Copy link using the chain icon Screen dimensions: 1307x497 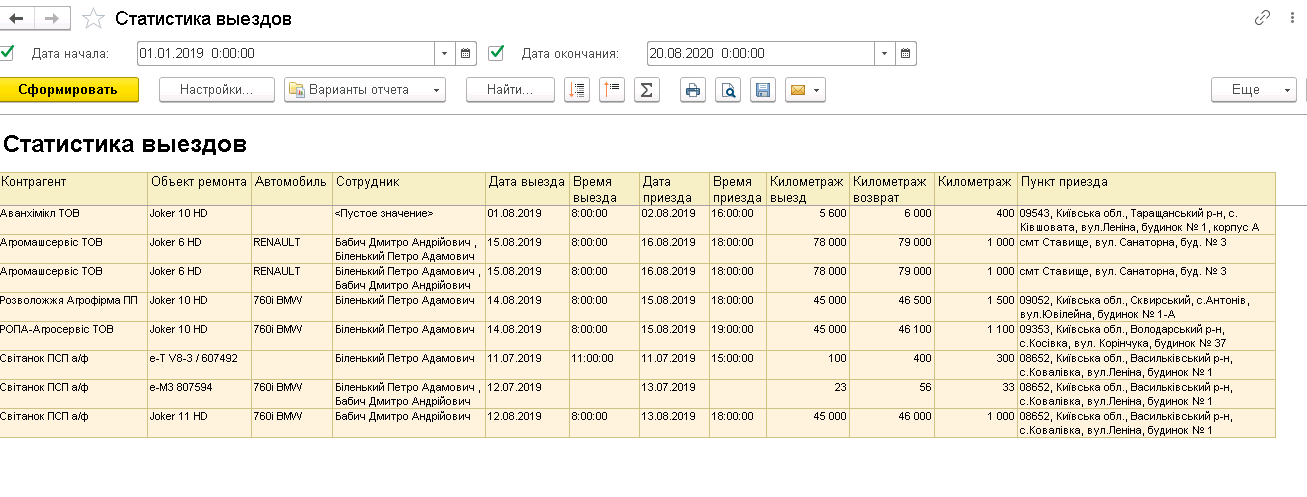(1262, 18)
